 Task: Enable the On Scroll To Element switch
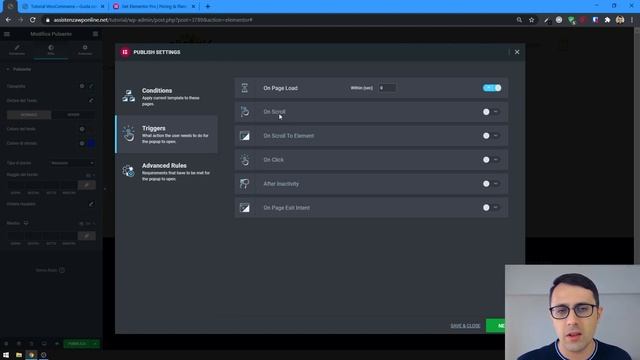[x=491, y=136]
